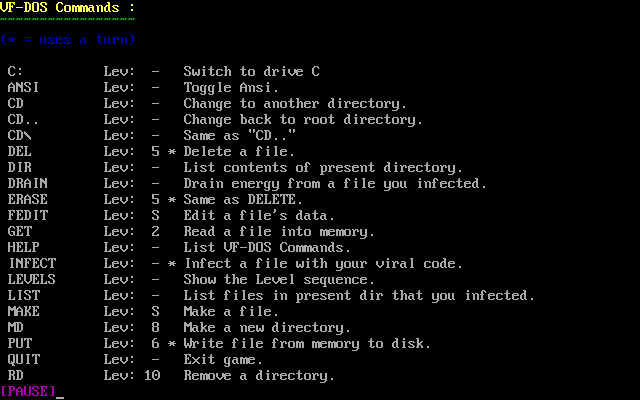Select the ANSI command name
The width and height of the screenshot is (640, 400).
coord(23,87)
